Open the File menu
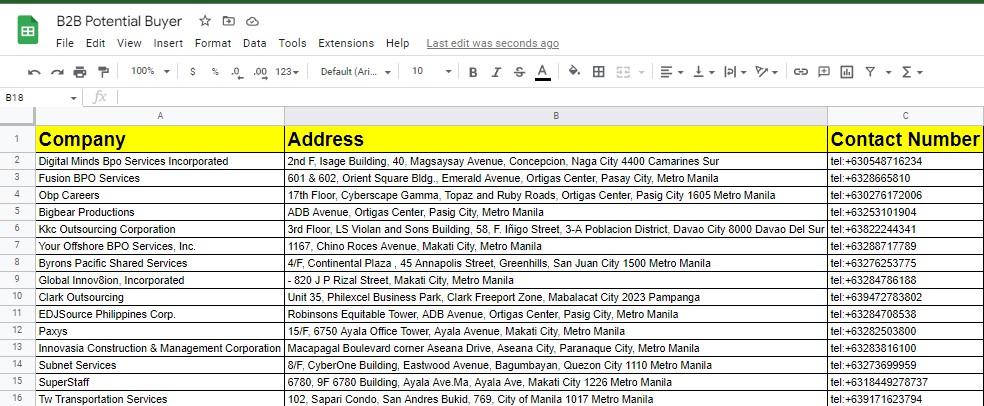This screenshot has height=406, width=984. click(65, 43)
